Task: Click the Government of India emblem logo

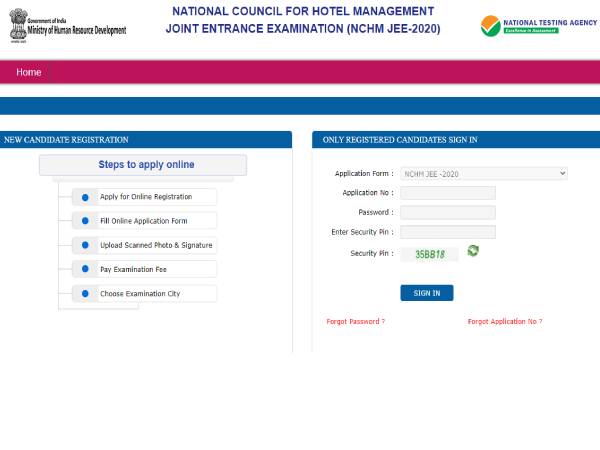Action: 18,25
